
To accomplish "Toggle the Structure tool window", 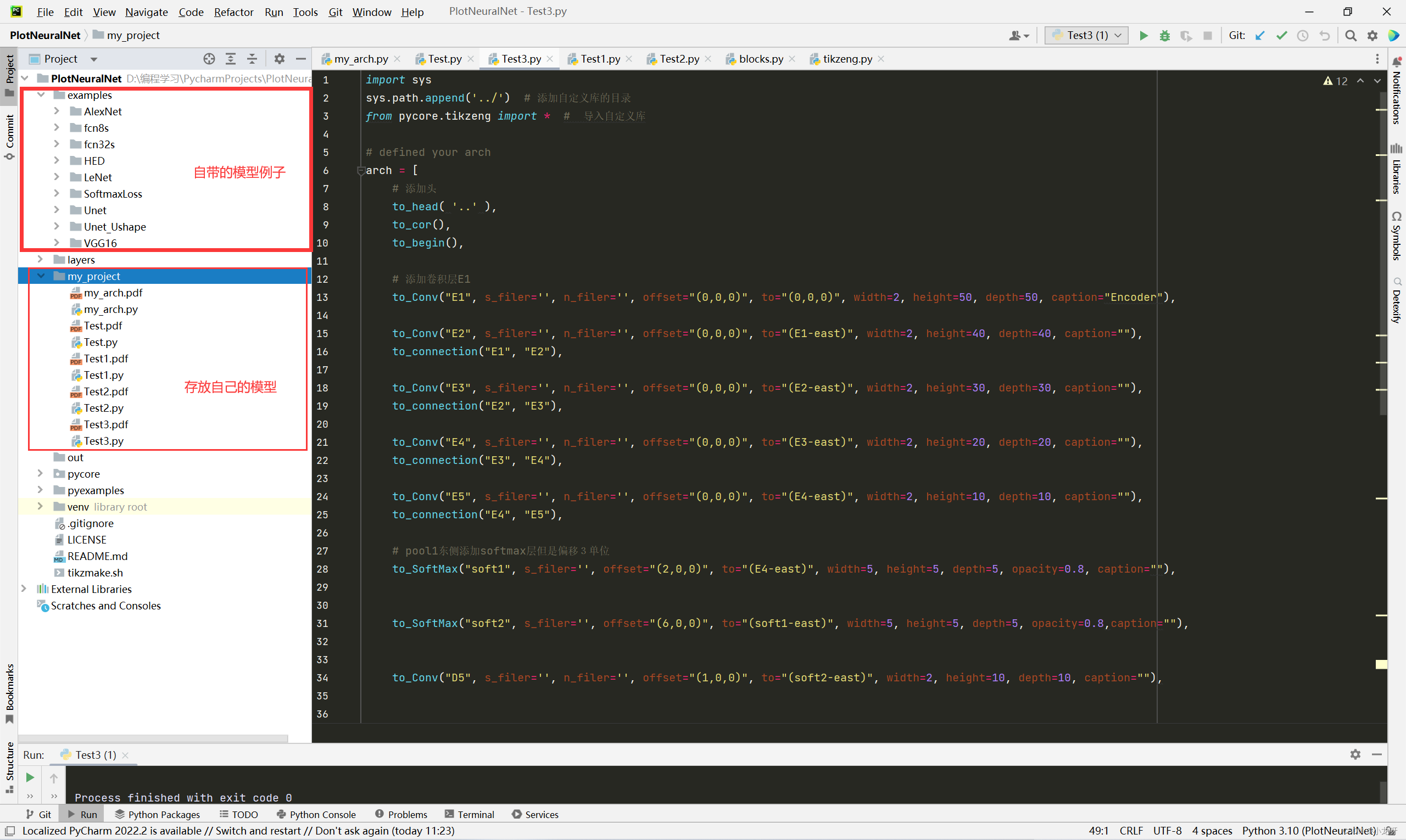I will pyautogui.click(x=9, y=766).
